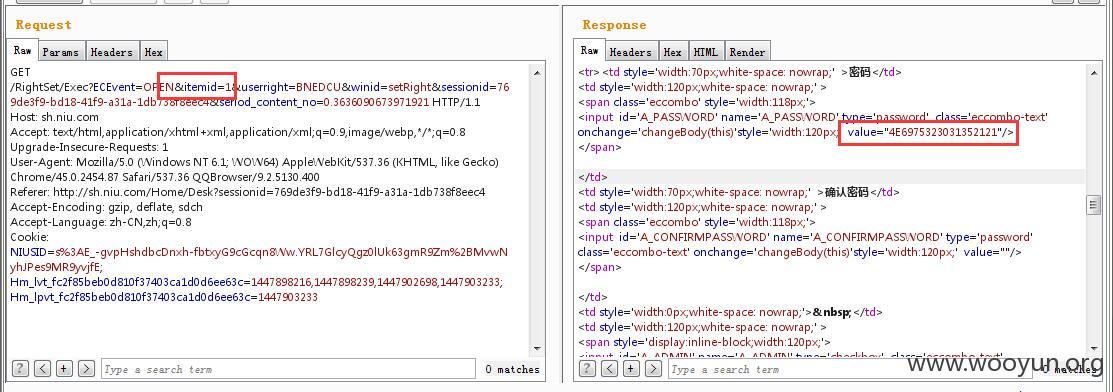Click the Response help question-mark button
The image size is (1113, 392).
coord(588,369)
